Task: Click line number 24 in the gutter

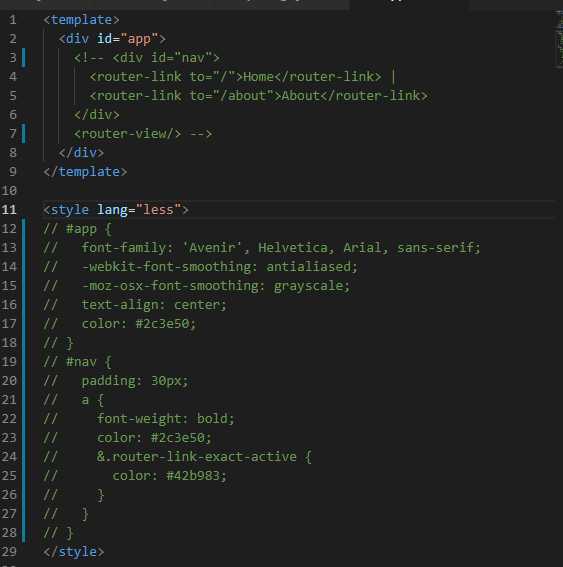Action: tap(9, 457)
